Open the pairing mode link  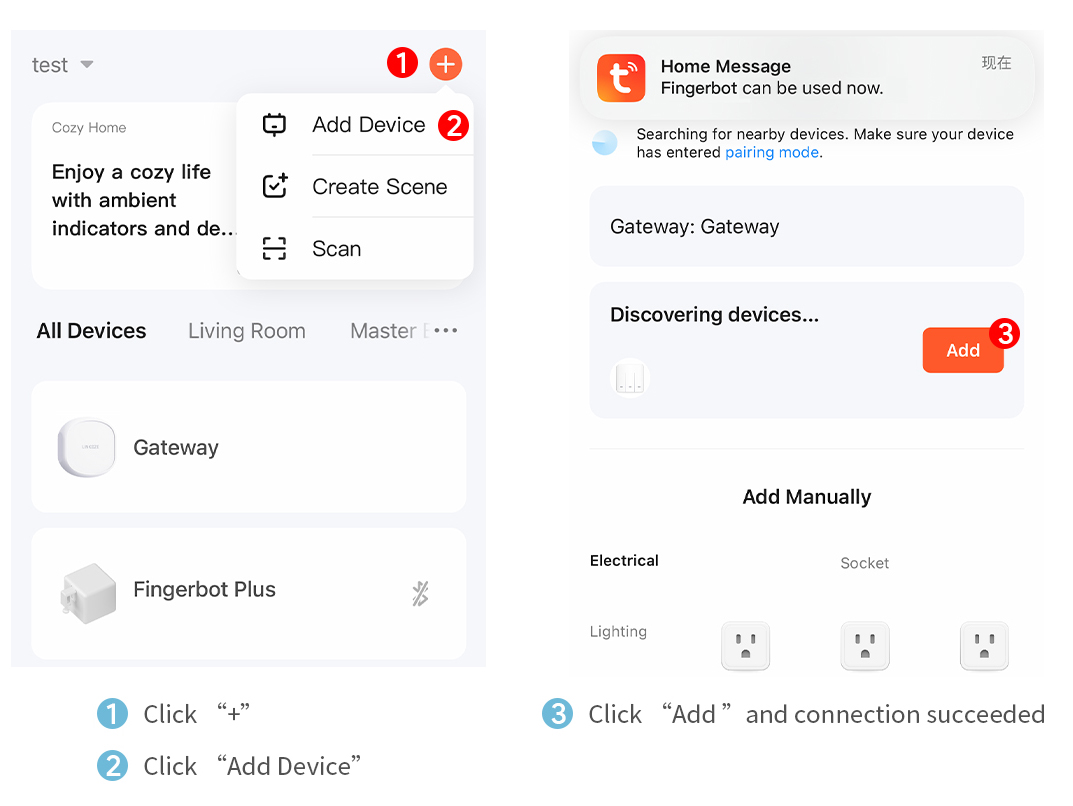(772, 153)
